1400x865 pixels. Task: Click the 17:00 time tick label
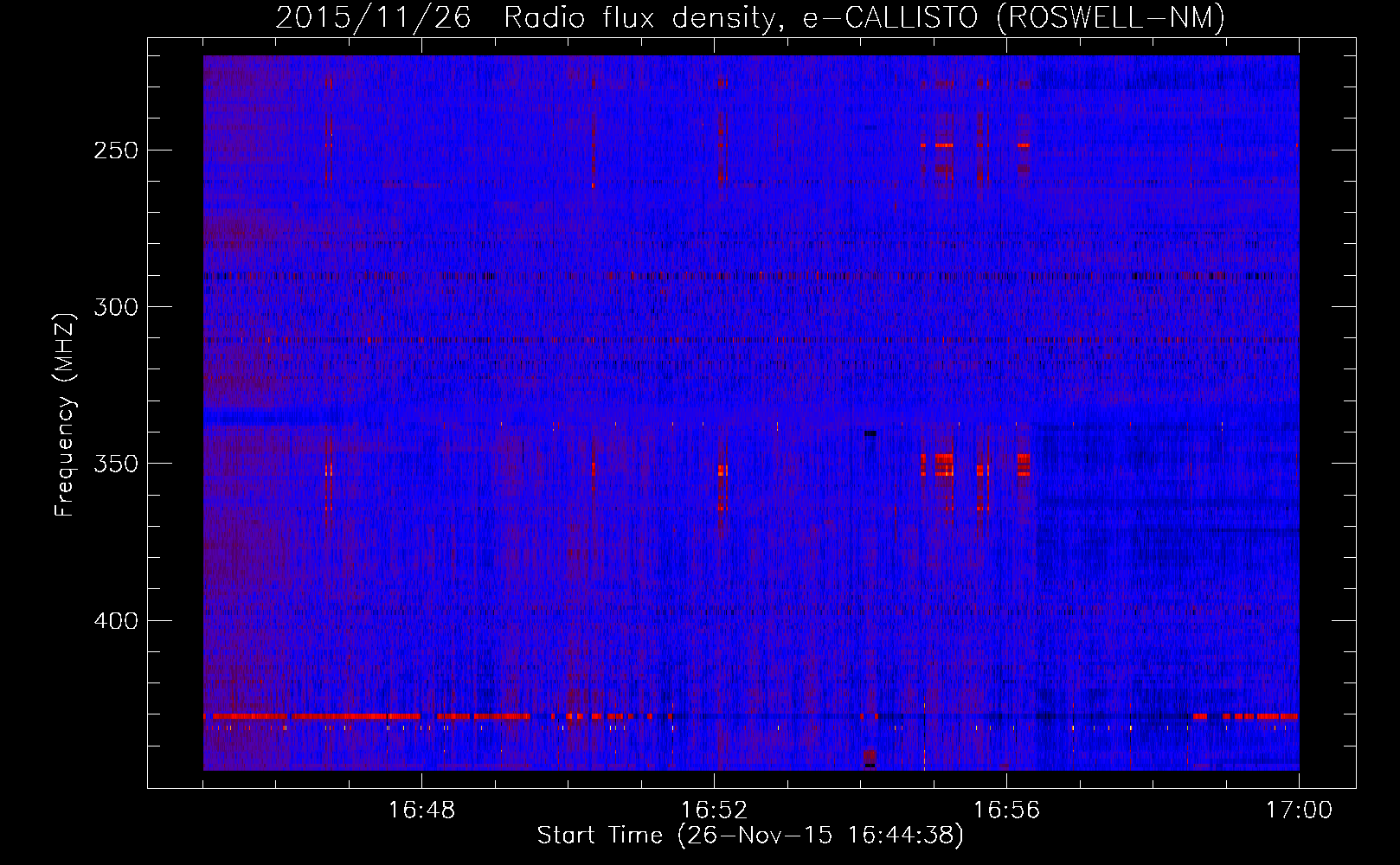pos(1299,811)
